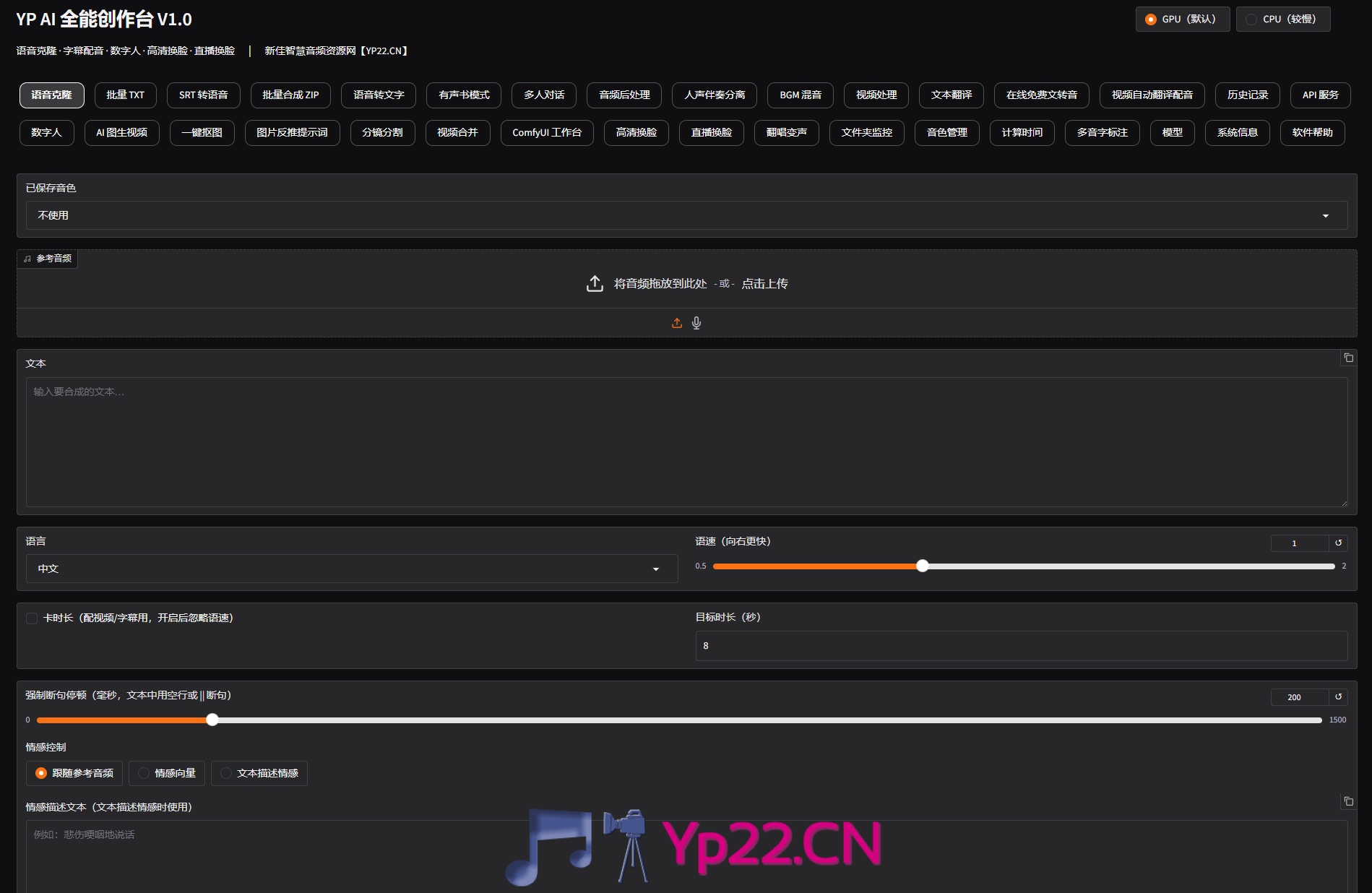Open the 翻唱变声 tab

(787, 132)
